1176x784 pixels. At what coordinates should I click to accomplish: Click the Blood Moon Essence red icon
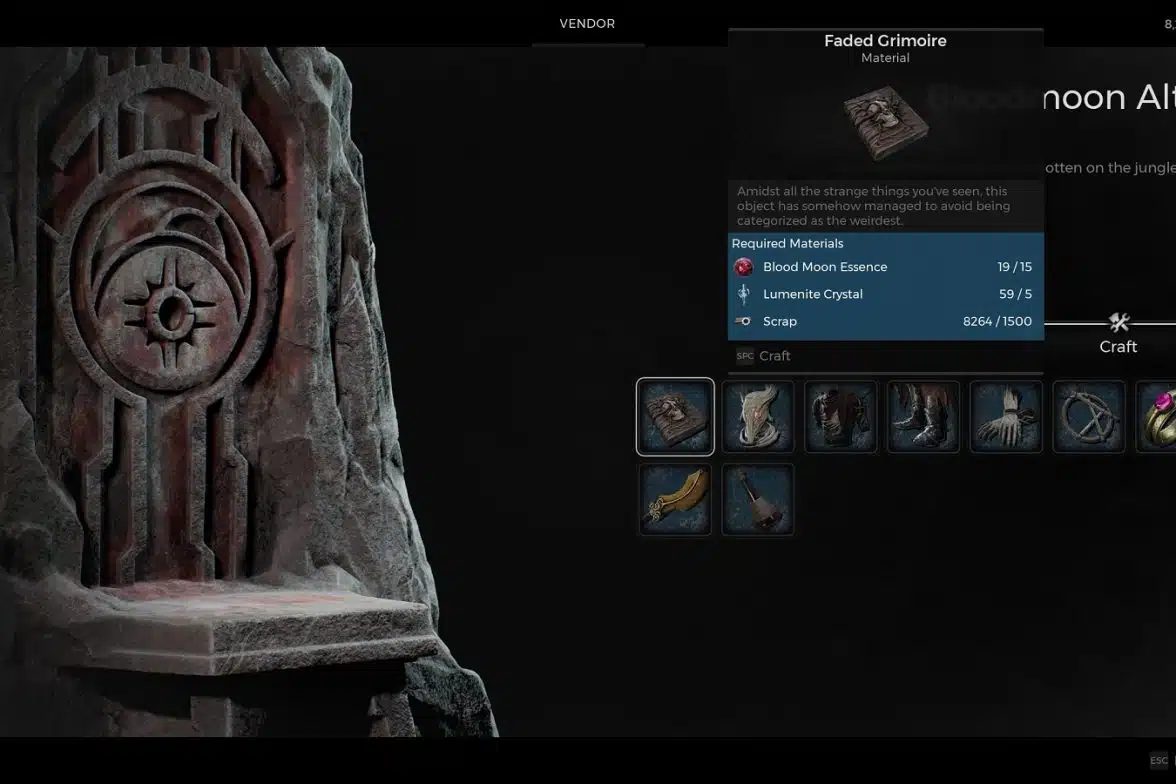click(743, 267)
